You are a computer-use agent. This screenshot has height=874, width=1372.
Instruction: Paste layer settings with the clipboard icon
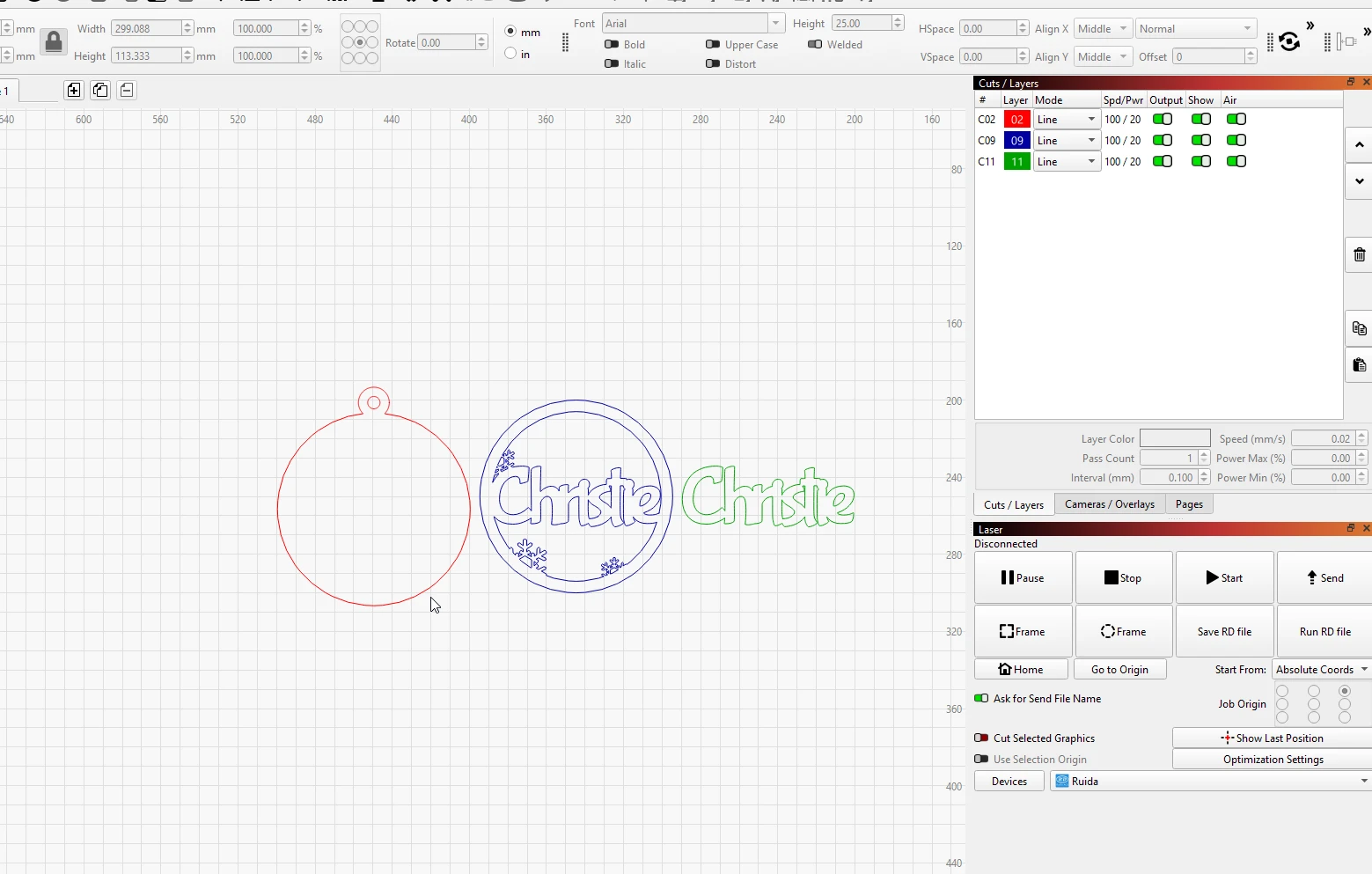pos(1360,364)
